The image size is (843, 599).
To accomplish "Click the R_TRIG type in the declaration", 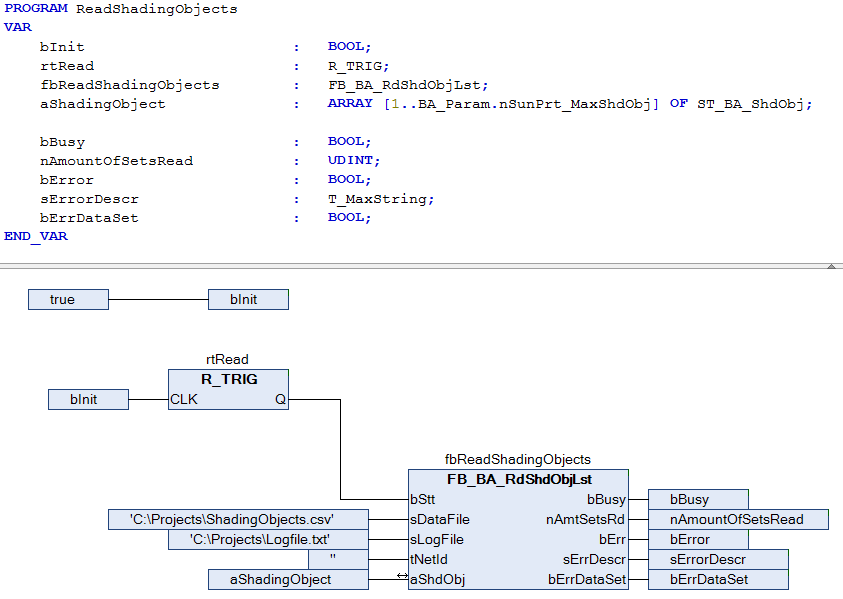I will (355, 66).
